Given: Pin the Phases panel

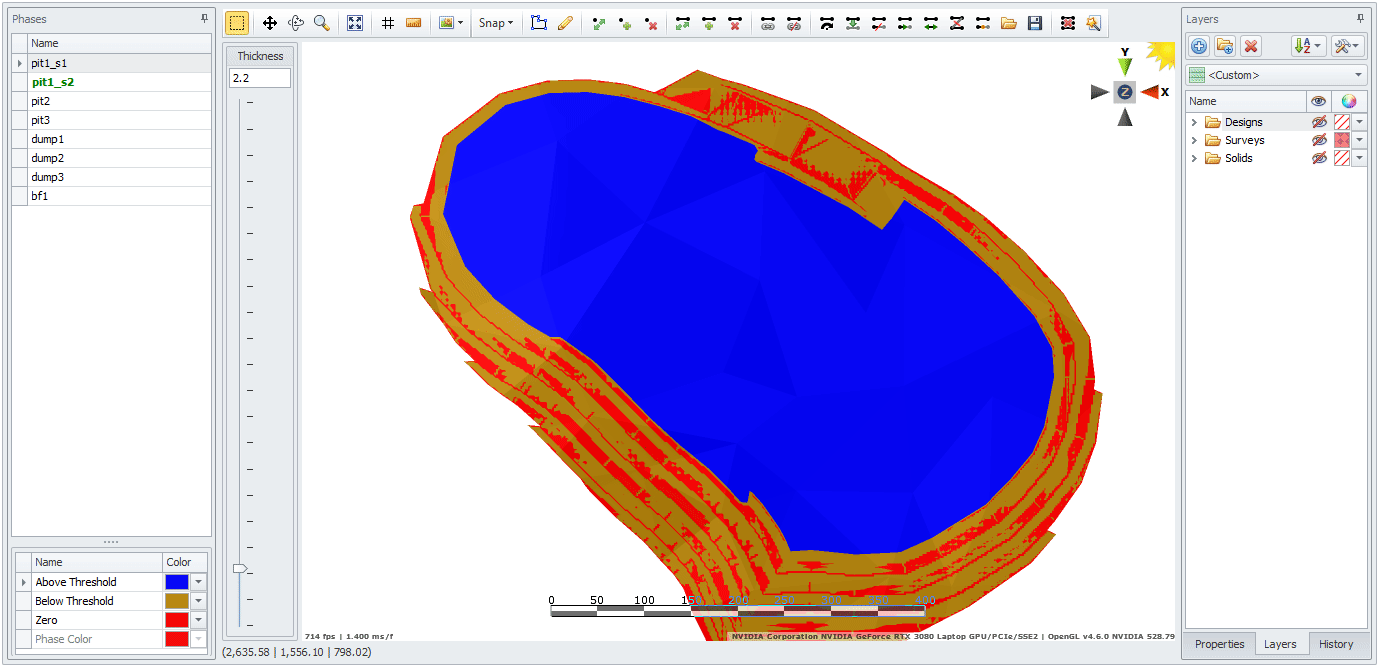Looking at the screenshot, I should tap(205, 18).
